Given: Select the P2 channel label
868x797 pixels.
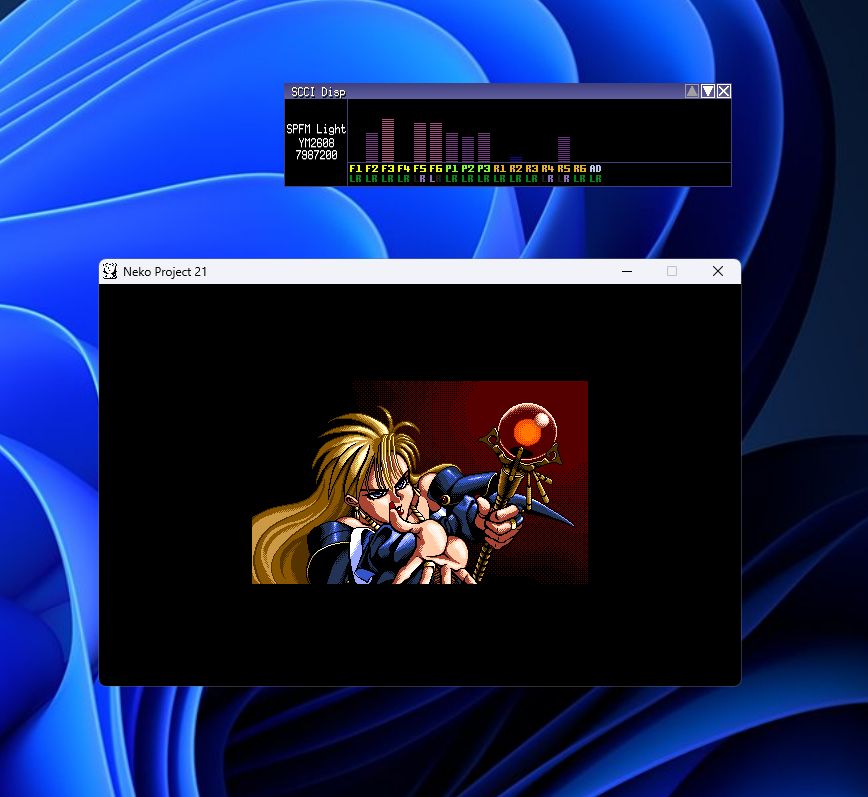Looking at the screenshot, I should coord(468,168).
